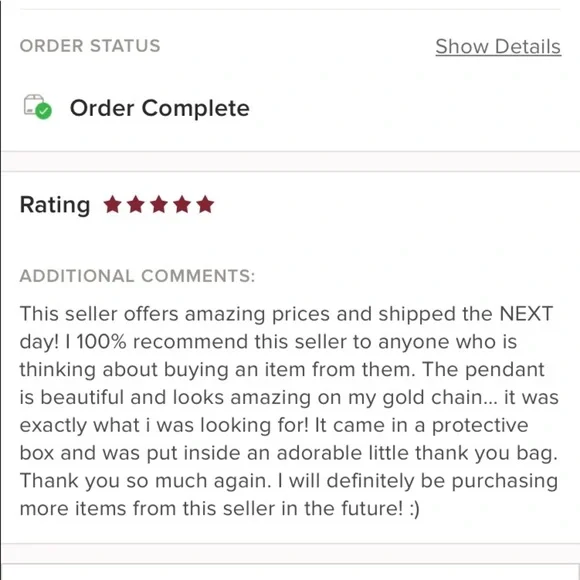Select the first rating star
Screen dimensions: 580x580
[112, 205]
